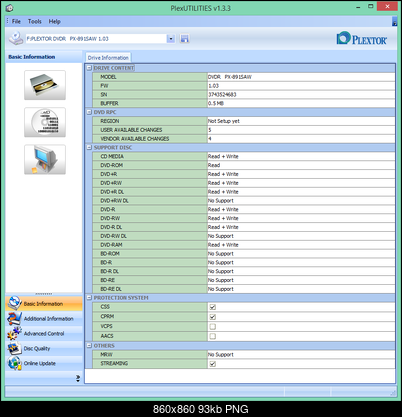
Task: Select the VENDOR AVAILABLE CHANGES row
Action: pyautogui.click(x=244, y=139)
